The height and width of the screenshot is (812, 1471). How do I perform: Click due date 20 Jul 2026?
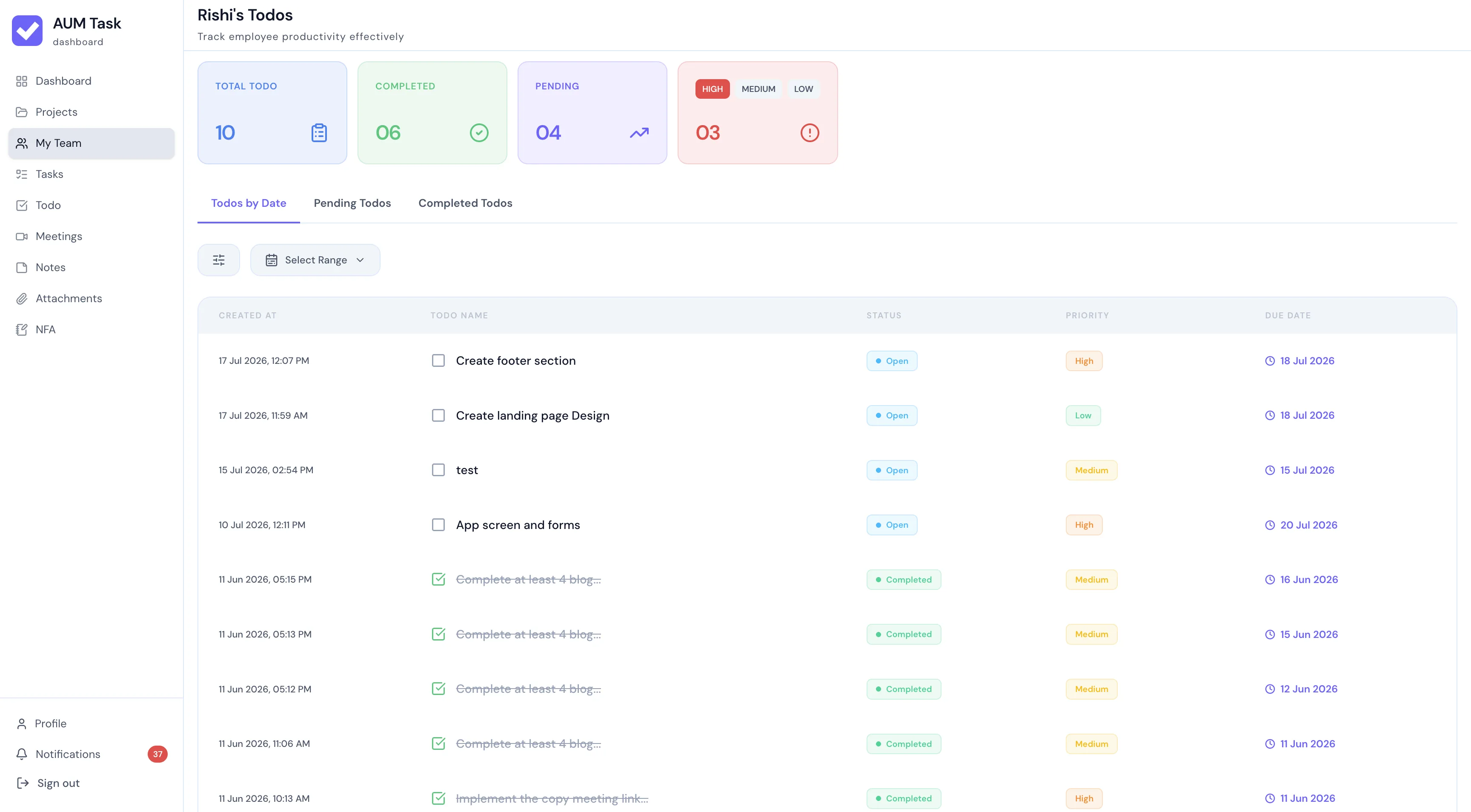pos(1301,525)
